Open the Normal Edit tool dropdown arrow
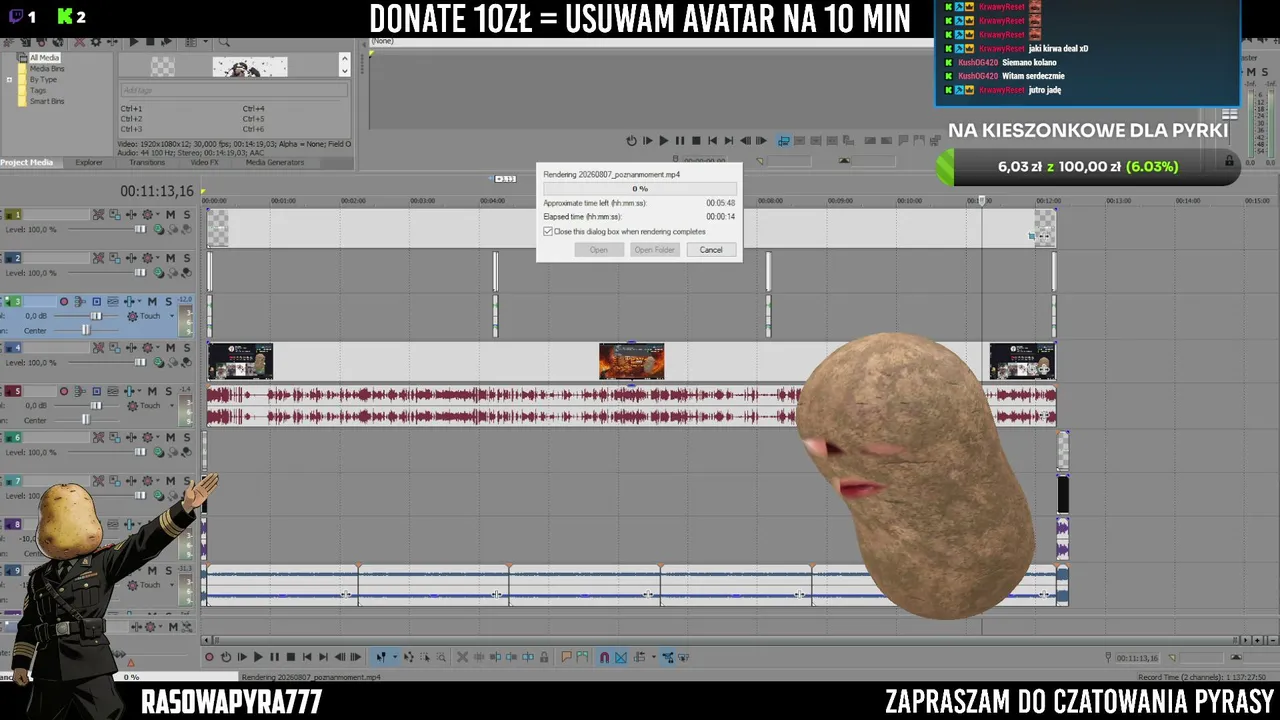 [x=394, y=657]
